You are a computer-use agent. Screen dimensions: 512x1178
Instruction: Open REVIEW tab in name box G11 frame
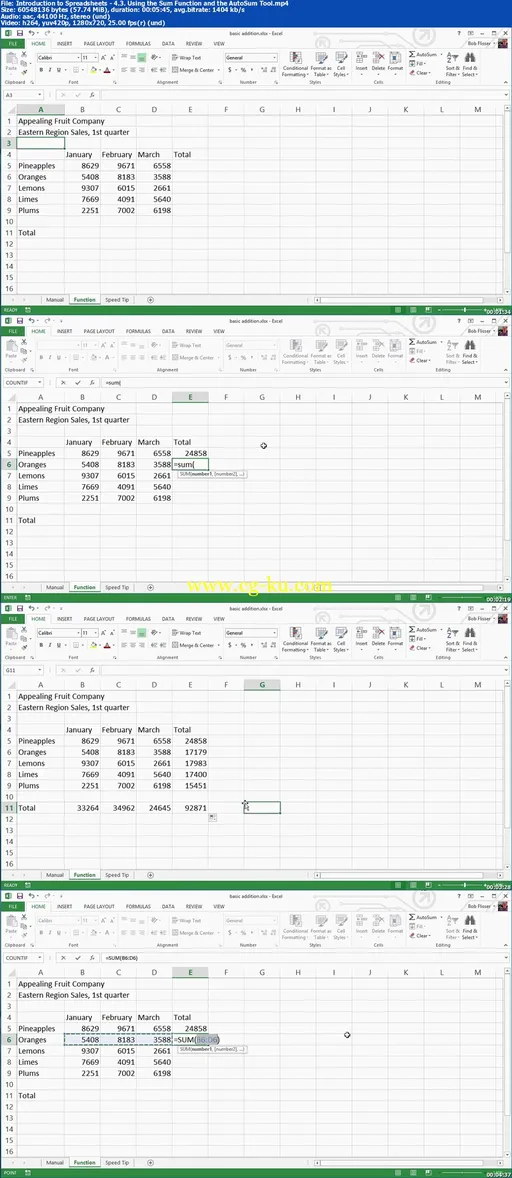coord(194,620)
